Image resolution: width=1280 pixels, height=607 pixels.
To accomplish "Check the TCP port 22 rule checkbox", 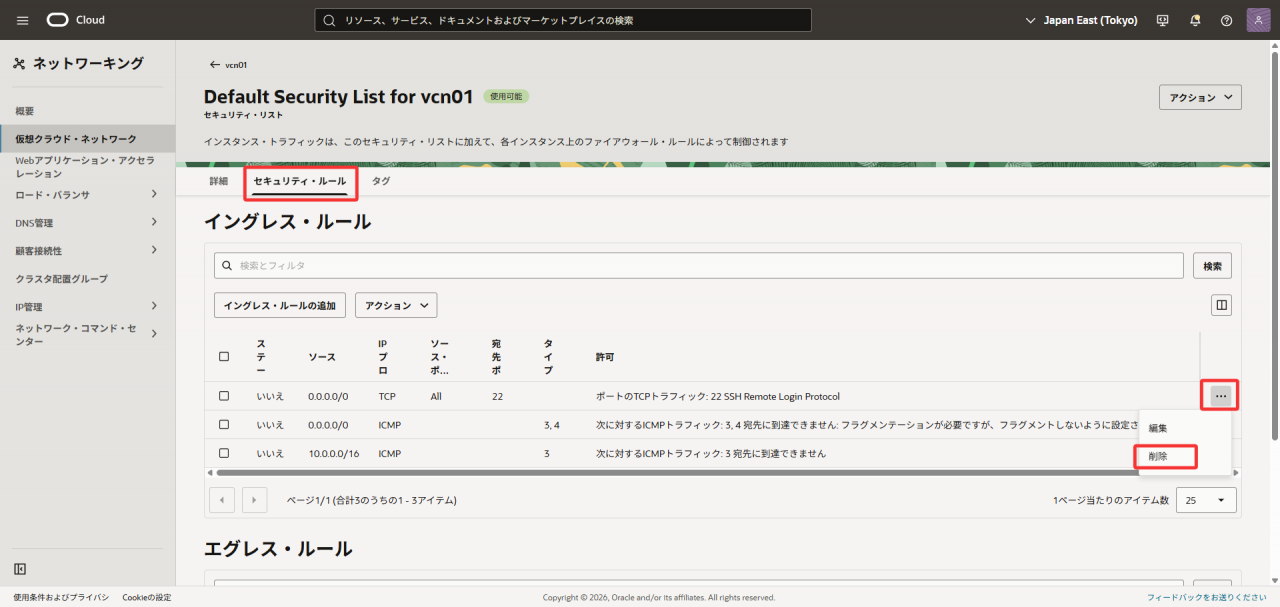I will (x=224, y=396).
